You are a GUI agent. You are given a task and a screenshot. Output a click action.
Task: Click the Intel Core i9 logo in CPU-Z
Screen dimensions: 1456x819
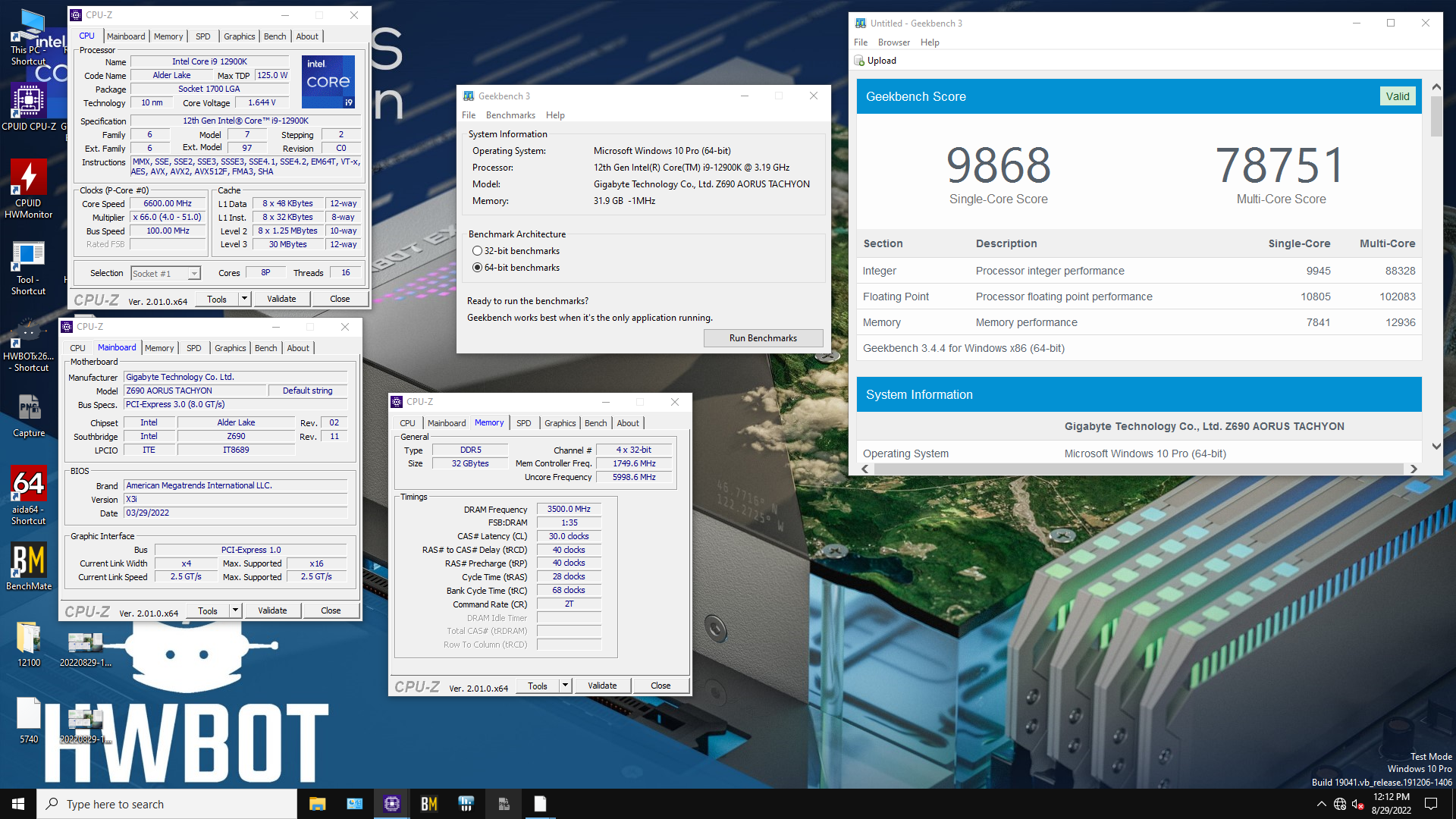pyautogui.click(x=328, y=81)
